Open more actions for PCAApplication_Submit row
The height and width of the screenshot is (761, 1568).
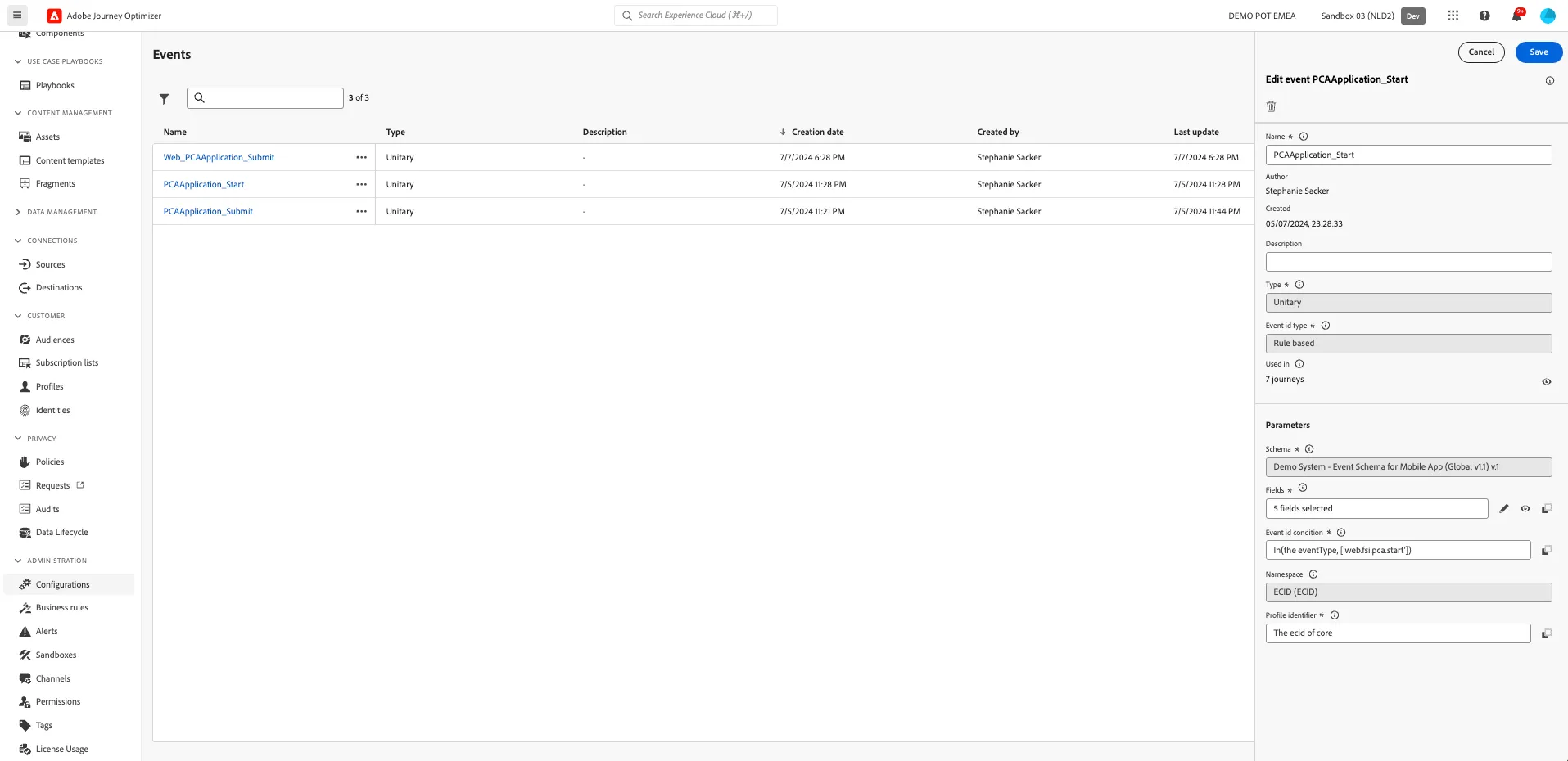click(x=361, y=211)
